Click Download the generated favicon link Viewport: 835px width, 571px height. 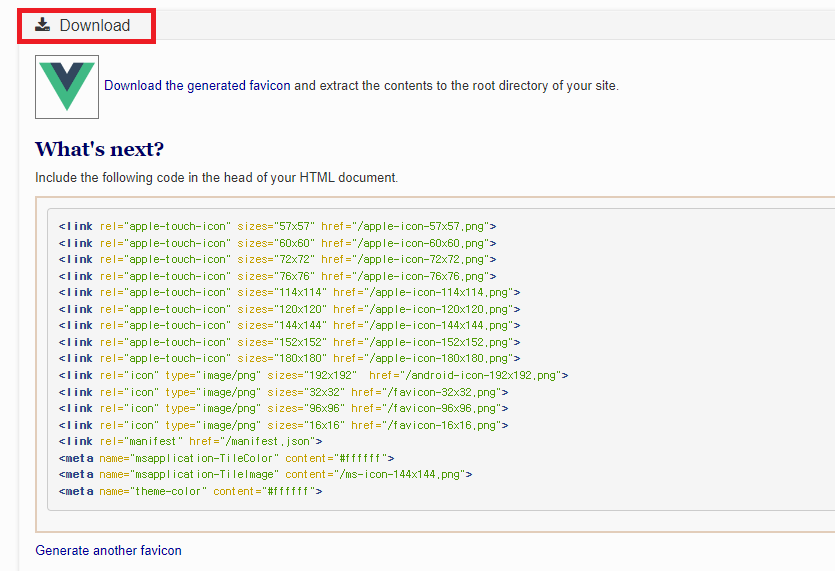tap(197, 86)
